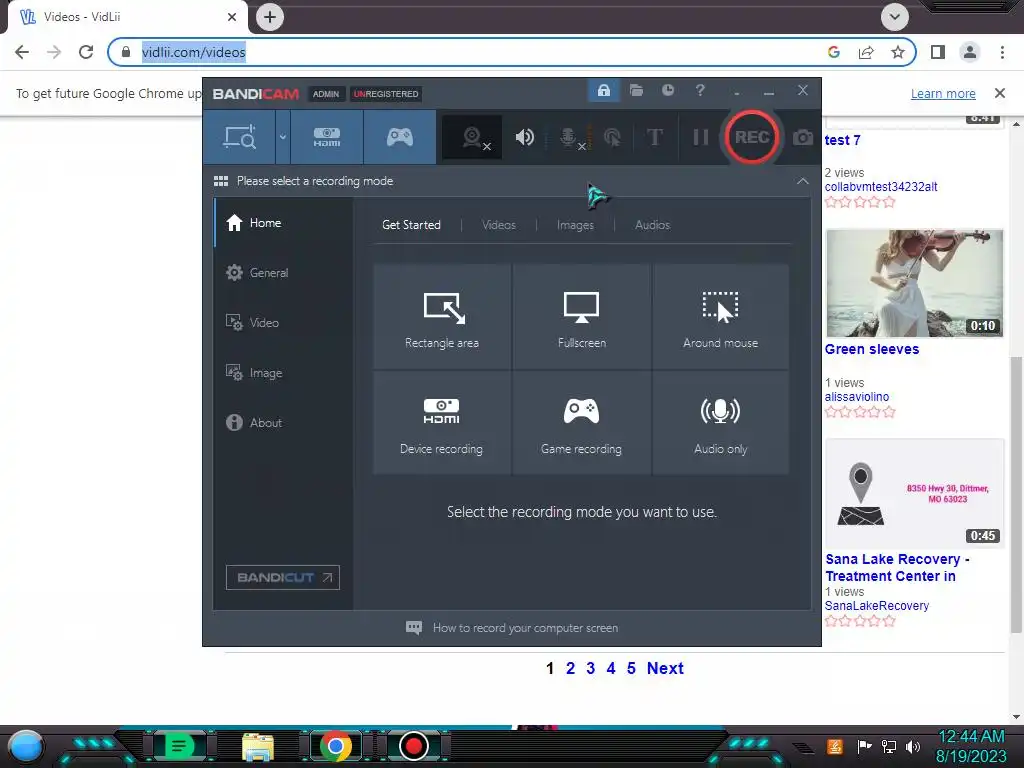Select the game recording mode toolbar icon
The width and height of the screenshot is (1024, 768).
(x=400, y=137)
